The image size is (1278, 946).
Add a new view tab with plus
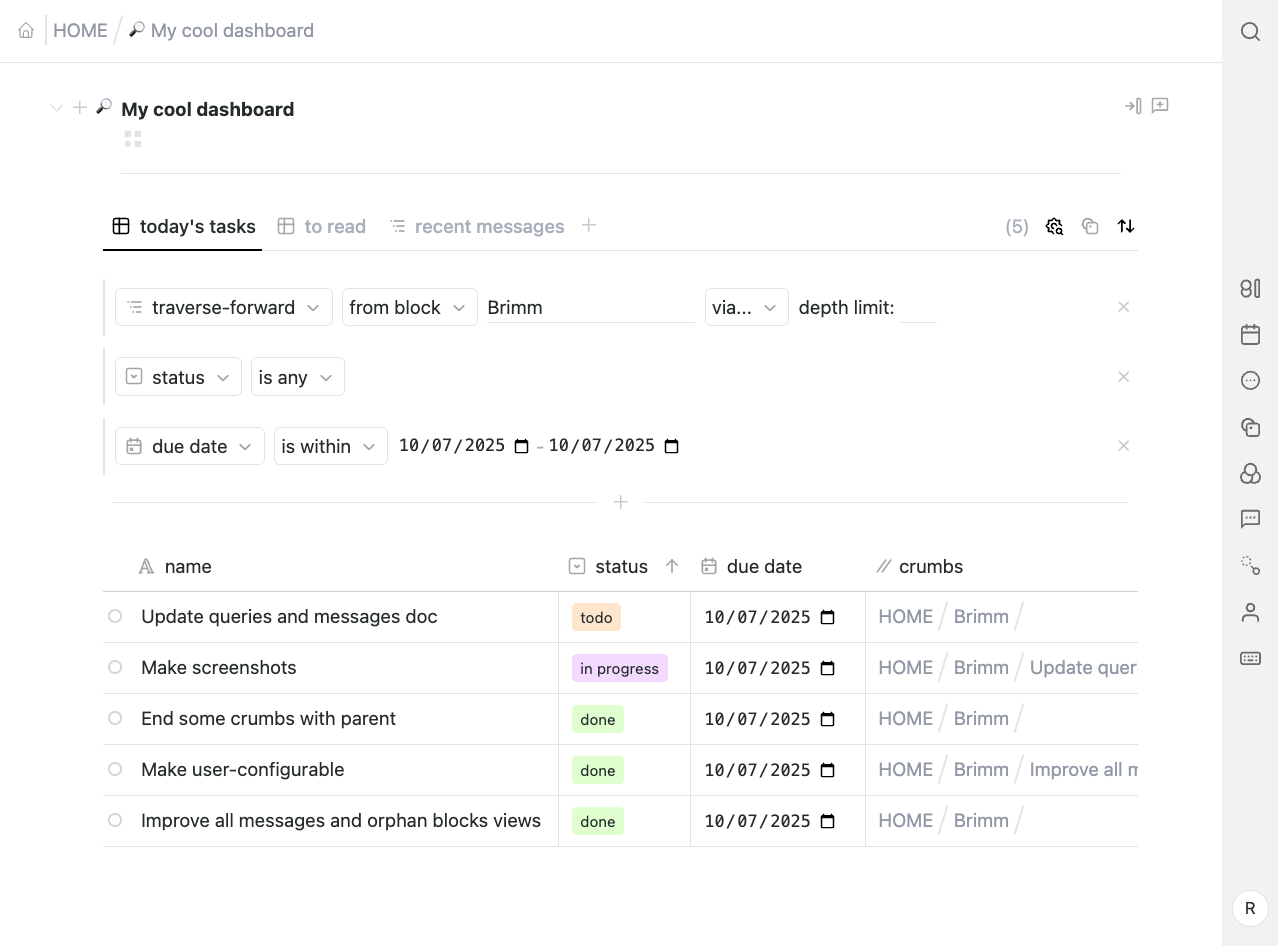coord(589,225)
